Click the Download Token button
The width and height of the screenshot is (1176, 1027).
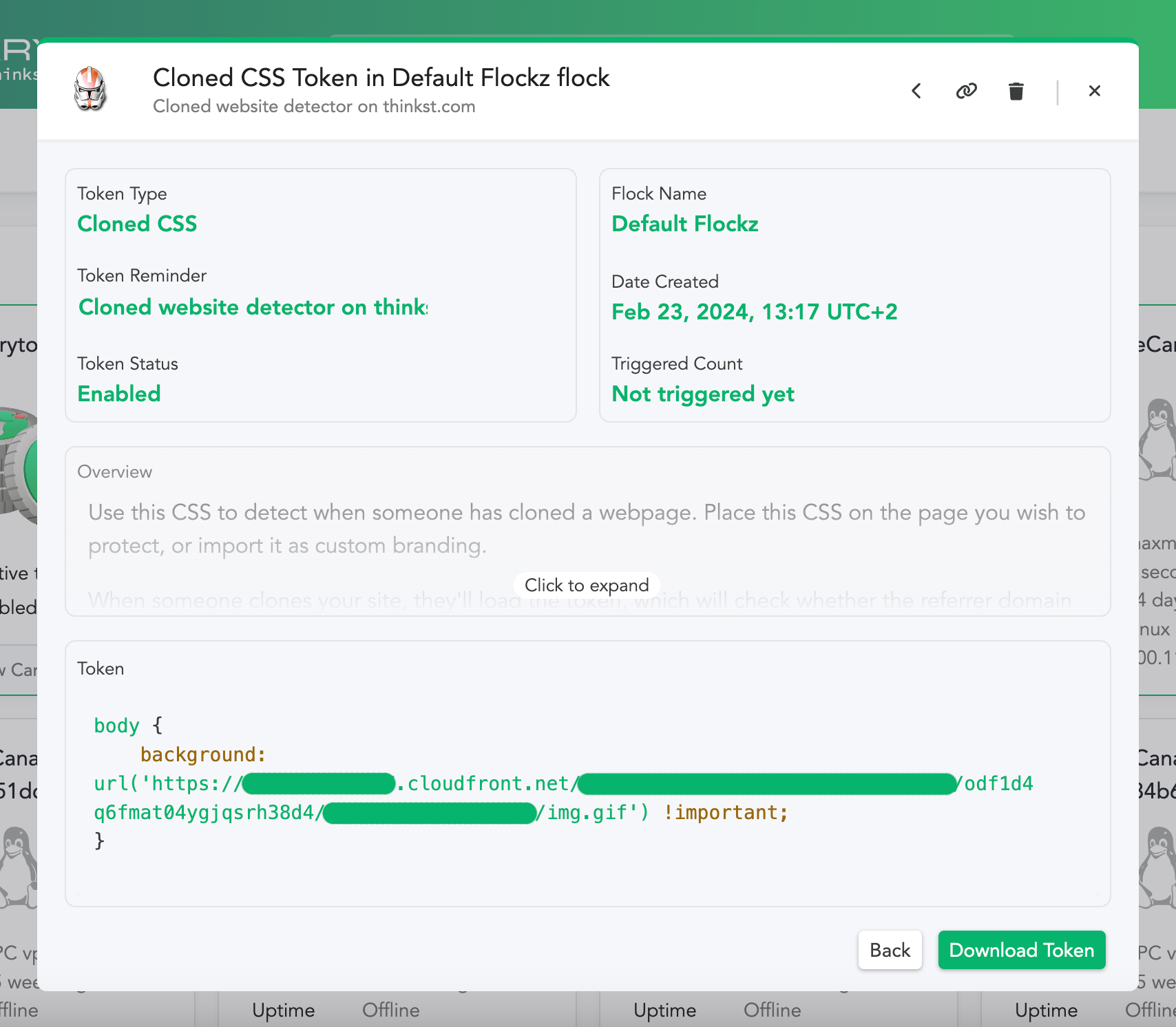tap(1021, 950)
